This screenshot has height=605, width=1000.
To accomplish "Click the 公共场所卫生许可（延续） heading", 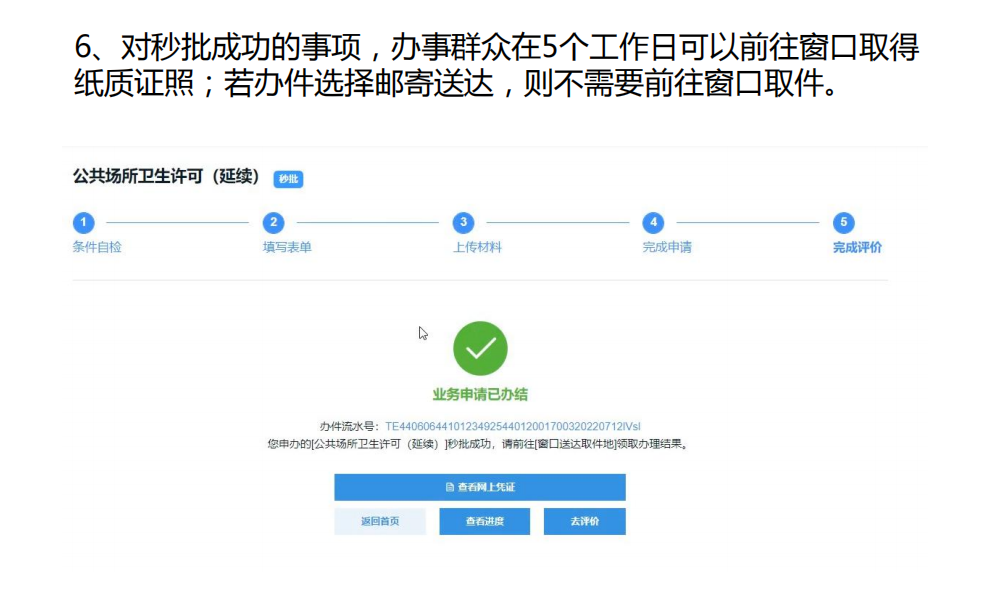I will pos(166,177).
